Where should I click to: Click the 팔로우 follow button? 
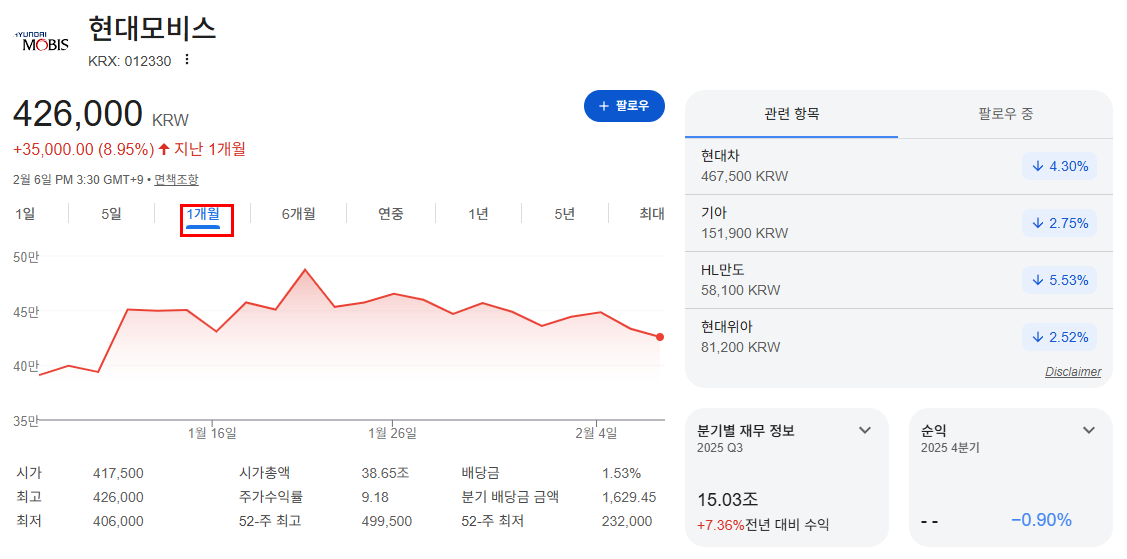(x=624, y=106)
